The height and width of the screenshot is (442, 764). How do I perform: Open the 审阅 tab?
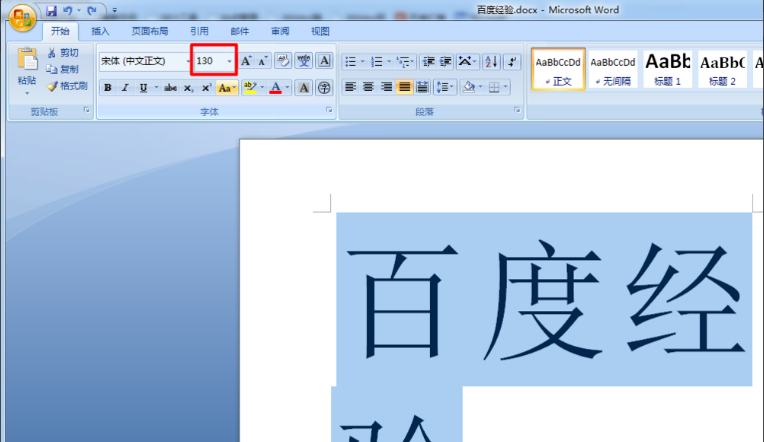pyautogui.click(x=280, y=31)
